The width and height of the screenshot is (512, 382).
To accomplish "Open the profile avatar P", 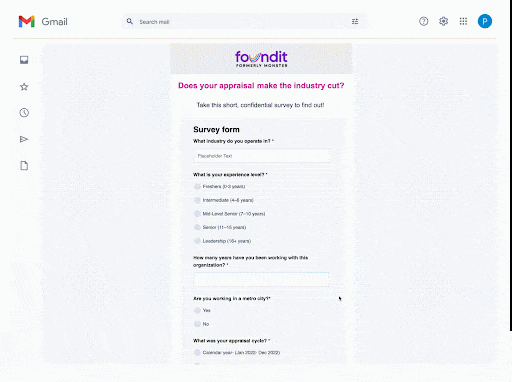I will (485, 21).
